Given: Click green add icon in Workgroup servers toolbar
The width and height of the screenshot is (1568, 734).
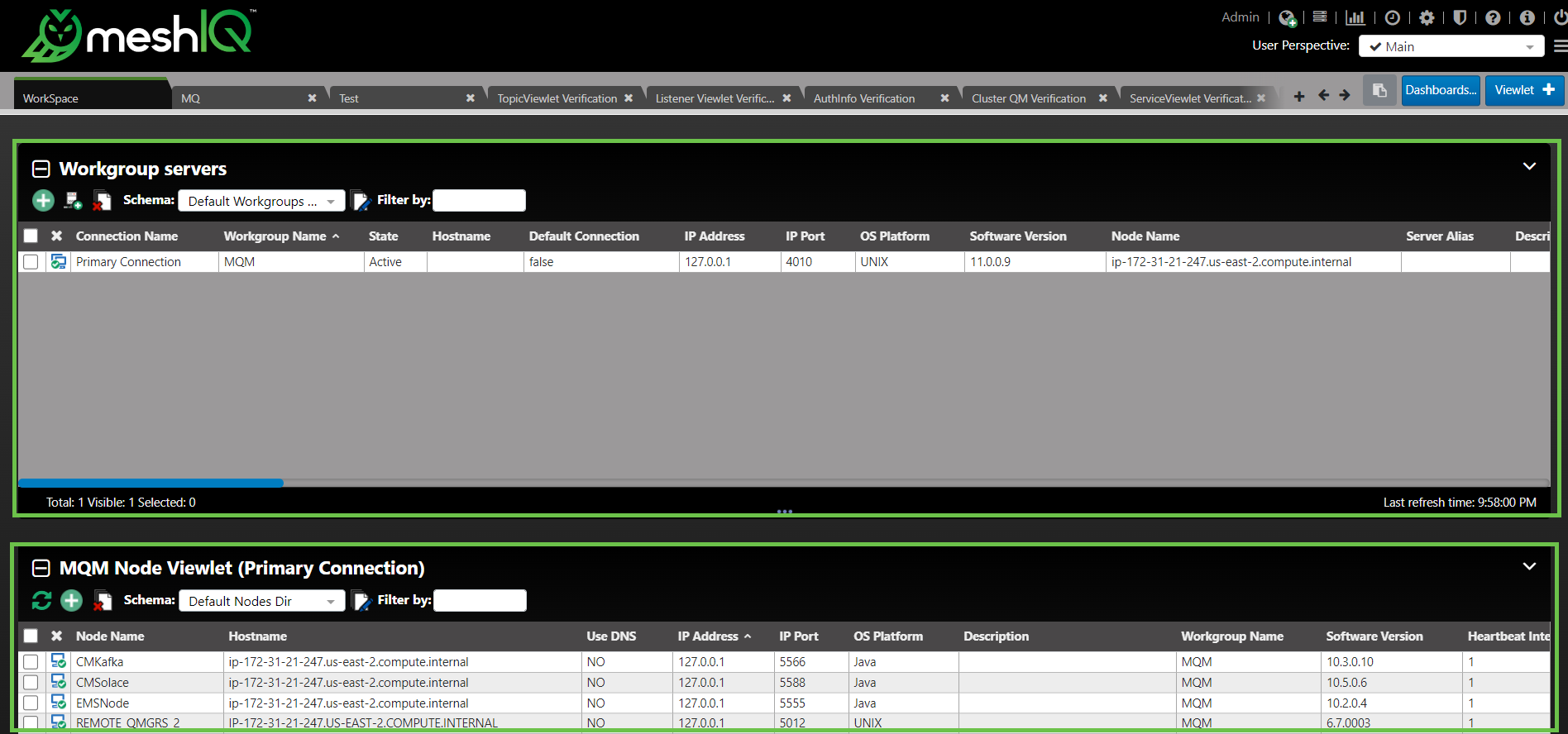Looking at the screenshot, I should pos(43,200).
